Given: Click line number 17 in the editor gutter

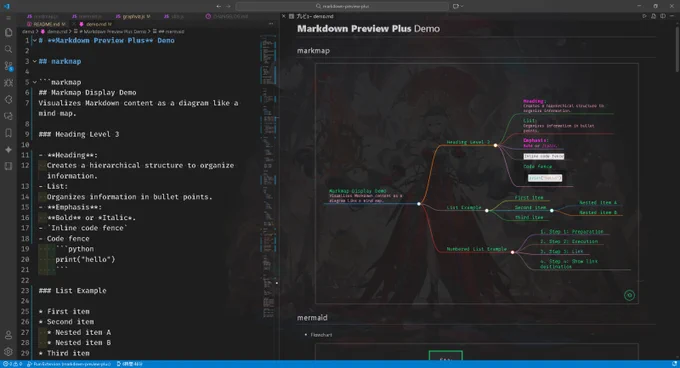Looking at the screenshot, I should [x=25, y=228].
